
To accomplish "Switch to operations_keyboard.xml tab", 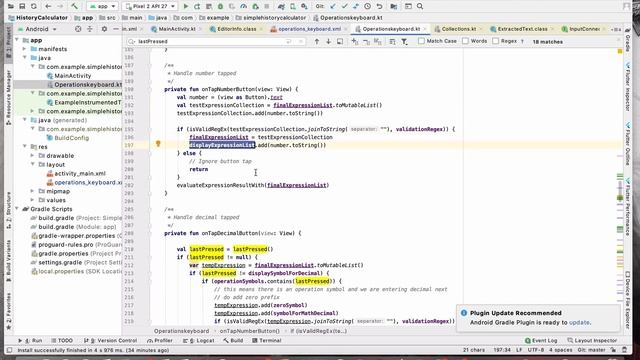I will 309,29.
